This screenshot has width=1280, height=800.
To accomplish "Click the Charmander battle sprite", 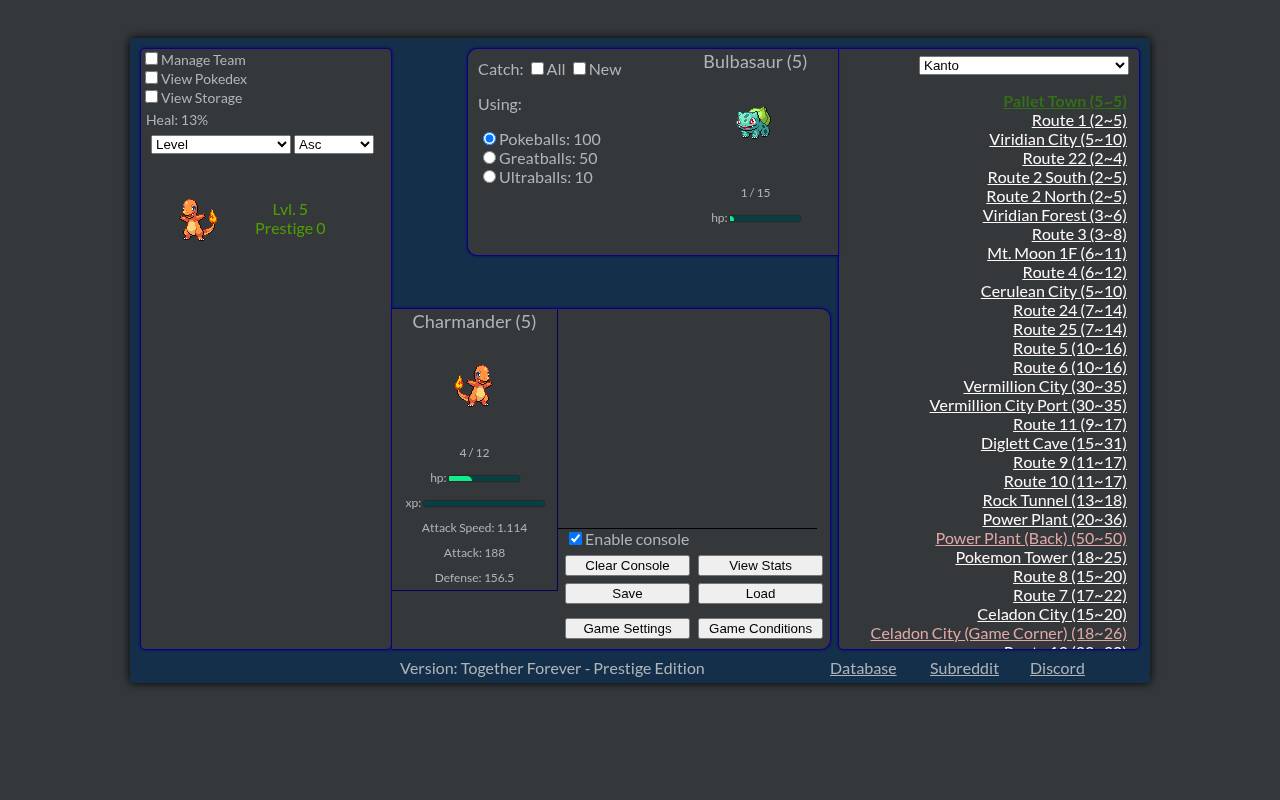I will tap(474, 385).
